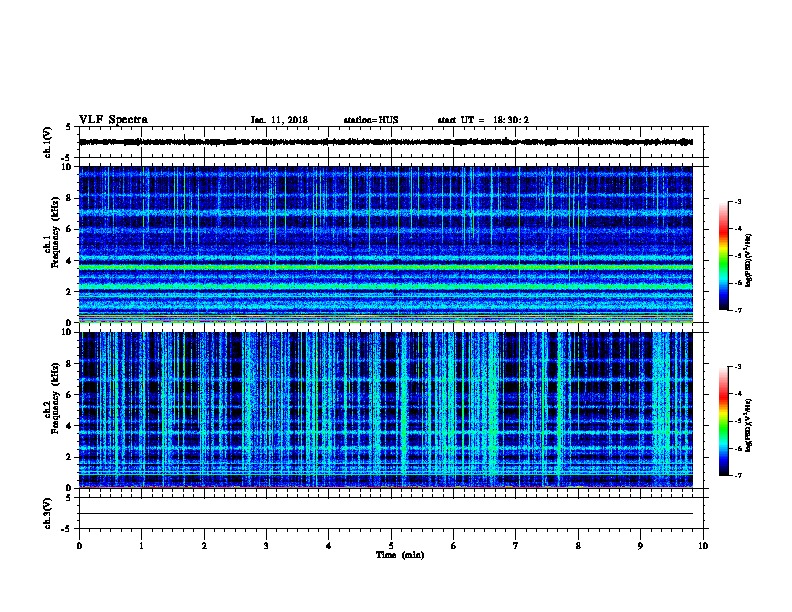
Task: Click inside the ch.2 spectrogram panel
Action: pos(386,410)
